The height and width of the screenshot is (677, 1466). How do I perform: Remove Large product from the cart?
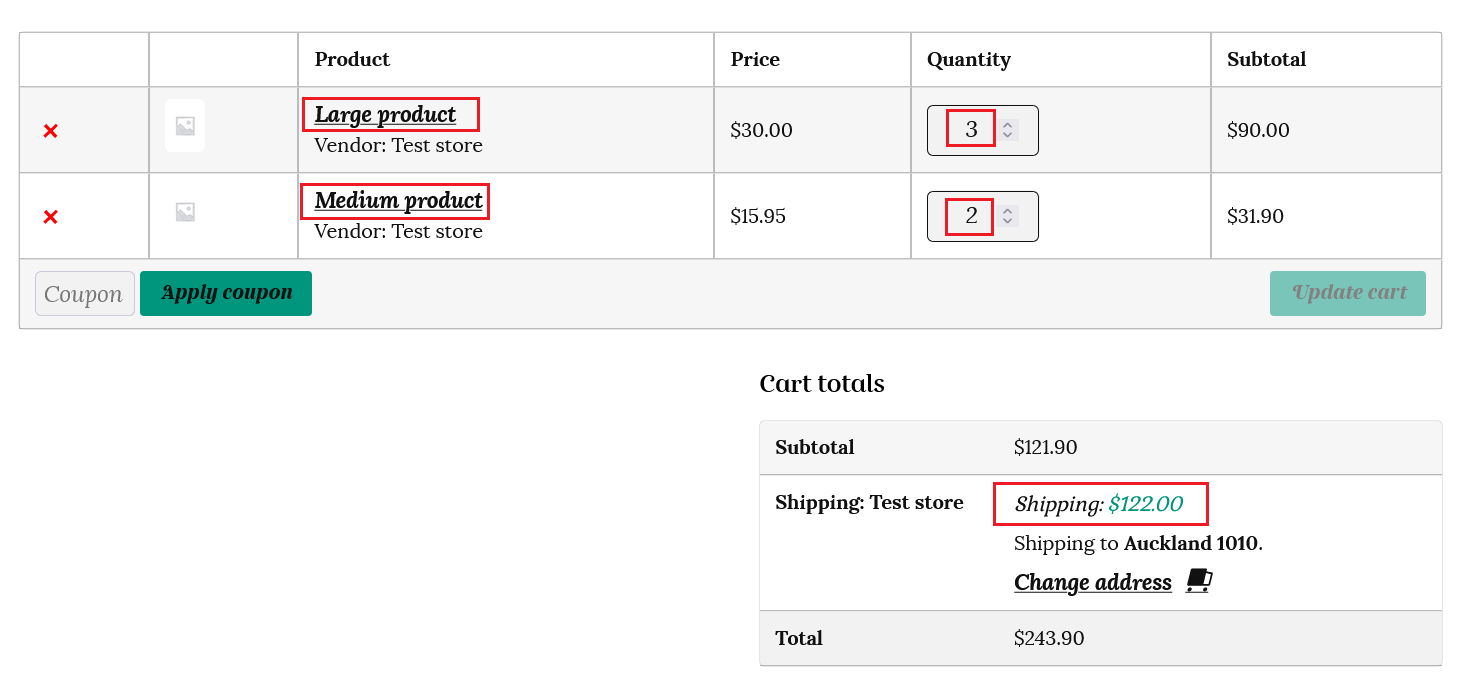tap(50, 131)
